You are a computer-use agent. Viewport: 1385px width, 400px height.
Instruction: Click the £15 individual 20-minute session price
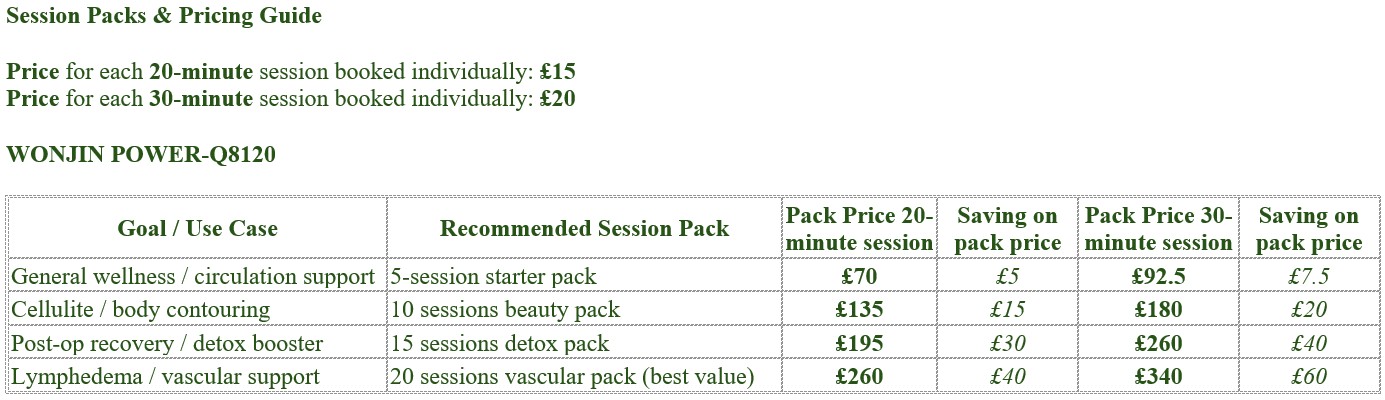coord(557,72)
